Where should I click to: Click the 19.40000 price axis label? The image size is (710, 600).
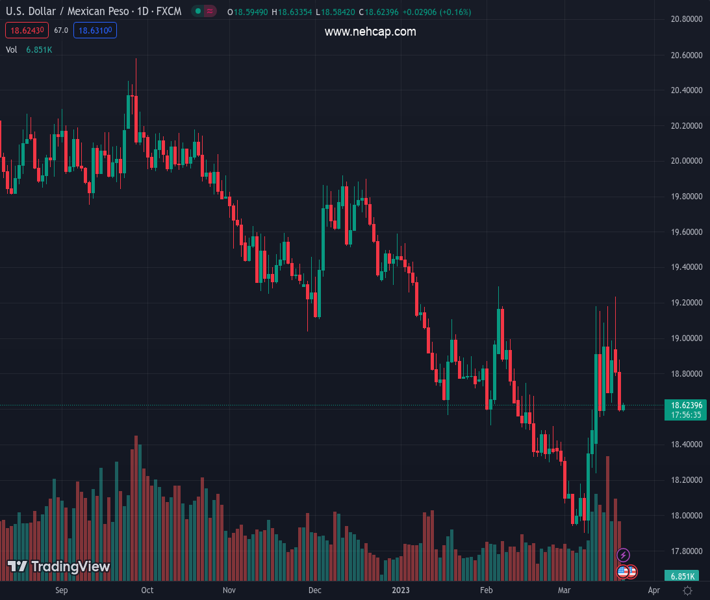click(x=686, y=267)
